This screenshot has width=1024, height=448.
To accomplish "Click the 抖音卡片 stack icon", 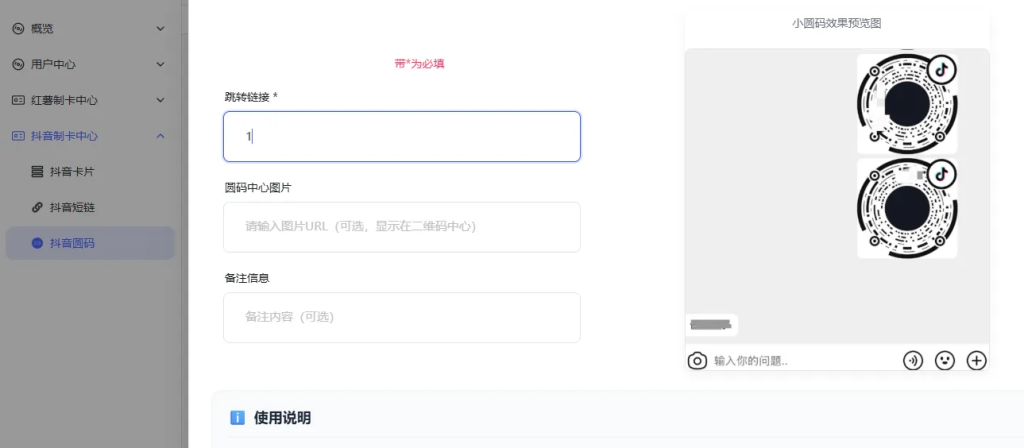I will pos(37,172).
